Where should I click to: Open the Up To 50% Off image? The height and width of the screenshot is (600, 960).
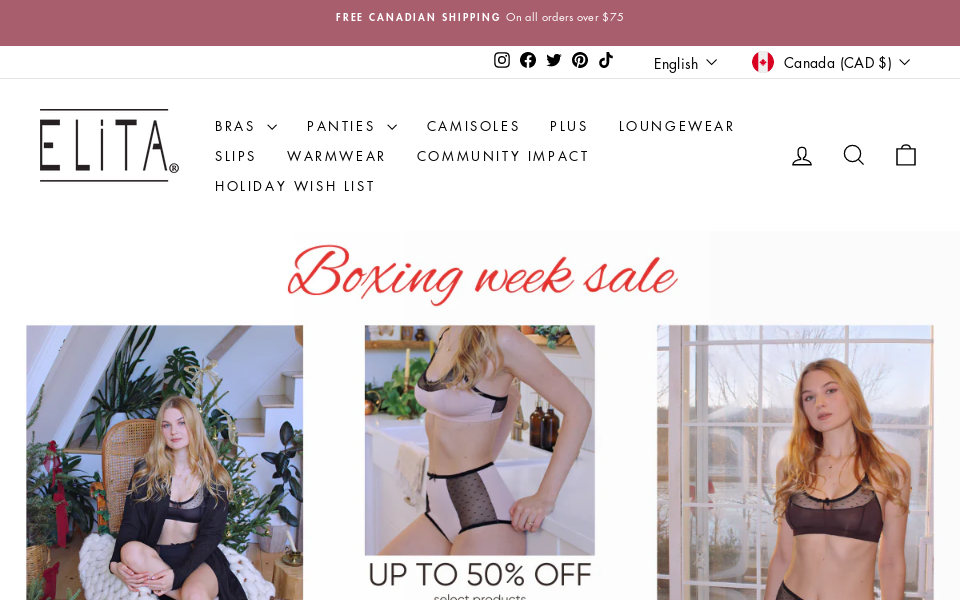pos(479,462)
